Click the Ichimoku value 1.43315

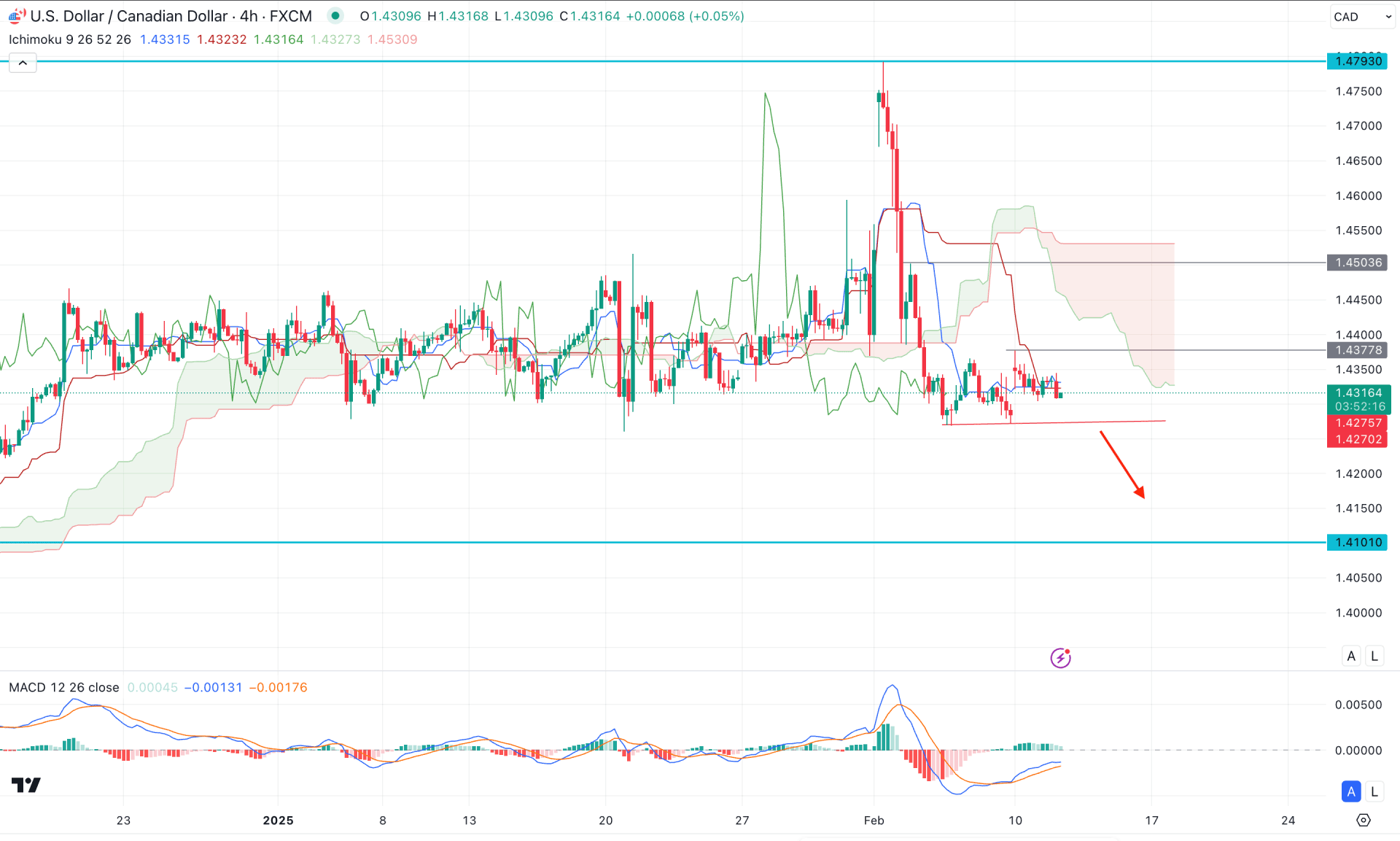[x=165, y=39]
